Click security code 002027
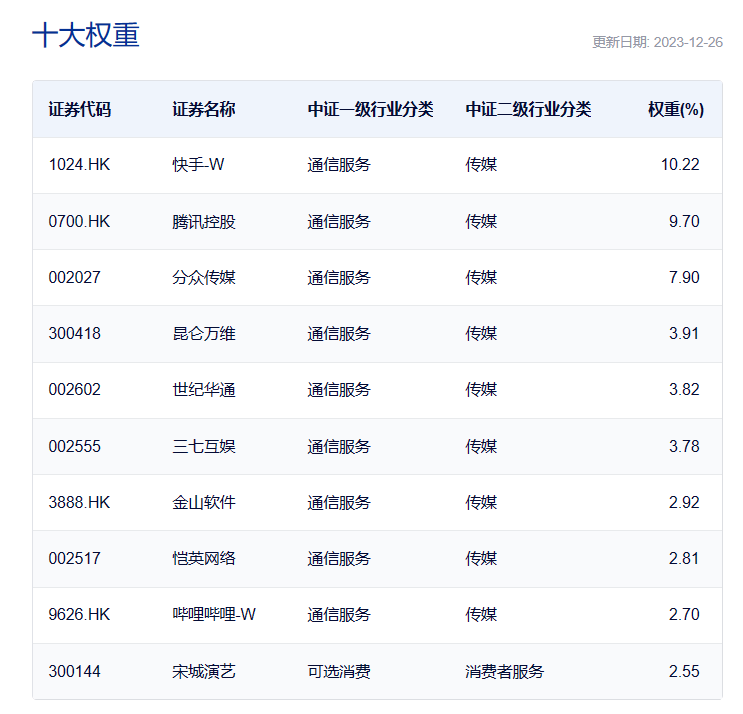 tap(74, 277)
